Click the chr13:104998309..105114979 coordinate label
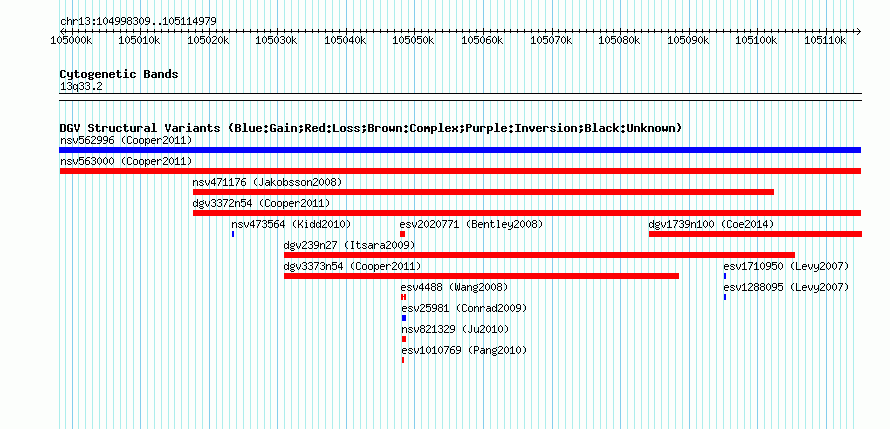 138,22
